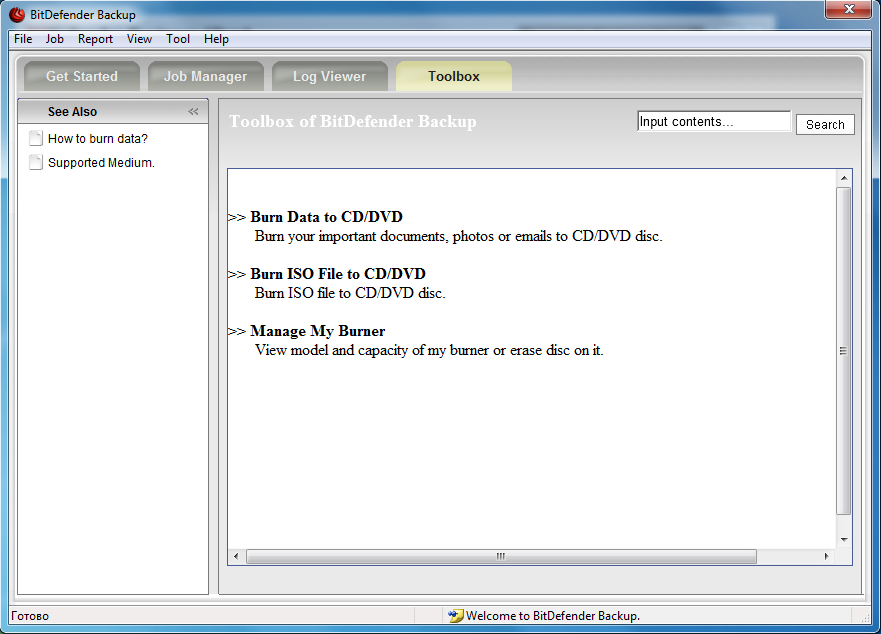Open the How to burn data? topic
This screenshot has width=881, height=634.
pos(98,139)
